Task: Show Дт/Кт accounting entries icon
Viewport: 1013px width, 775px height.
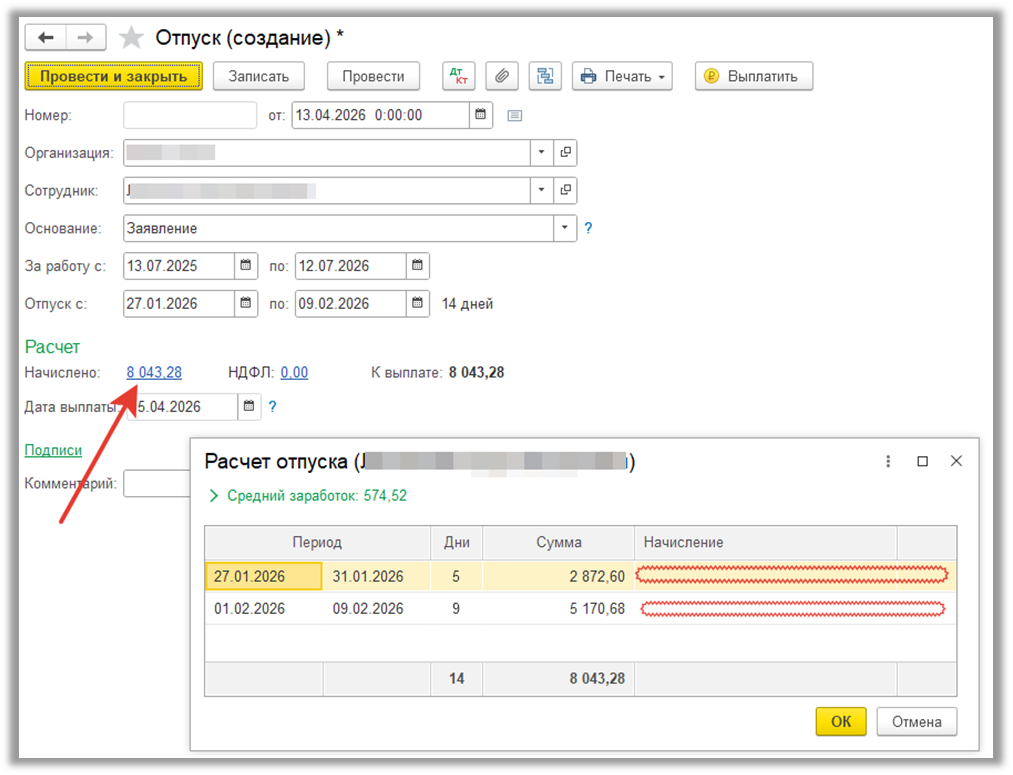Action: pos(459,76)
